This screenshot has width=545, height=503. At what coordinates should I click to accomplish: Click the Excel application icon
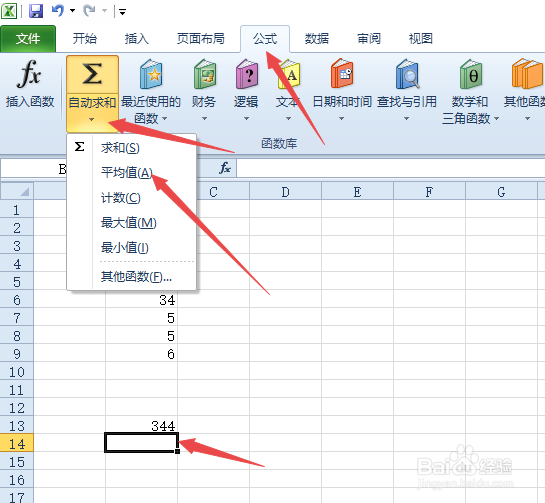pyautogui.click(x=9, y=11)
